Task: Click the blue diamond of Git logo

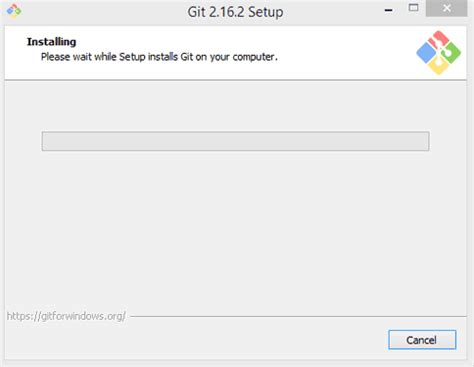Action: [426, 53]
